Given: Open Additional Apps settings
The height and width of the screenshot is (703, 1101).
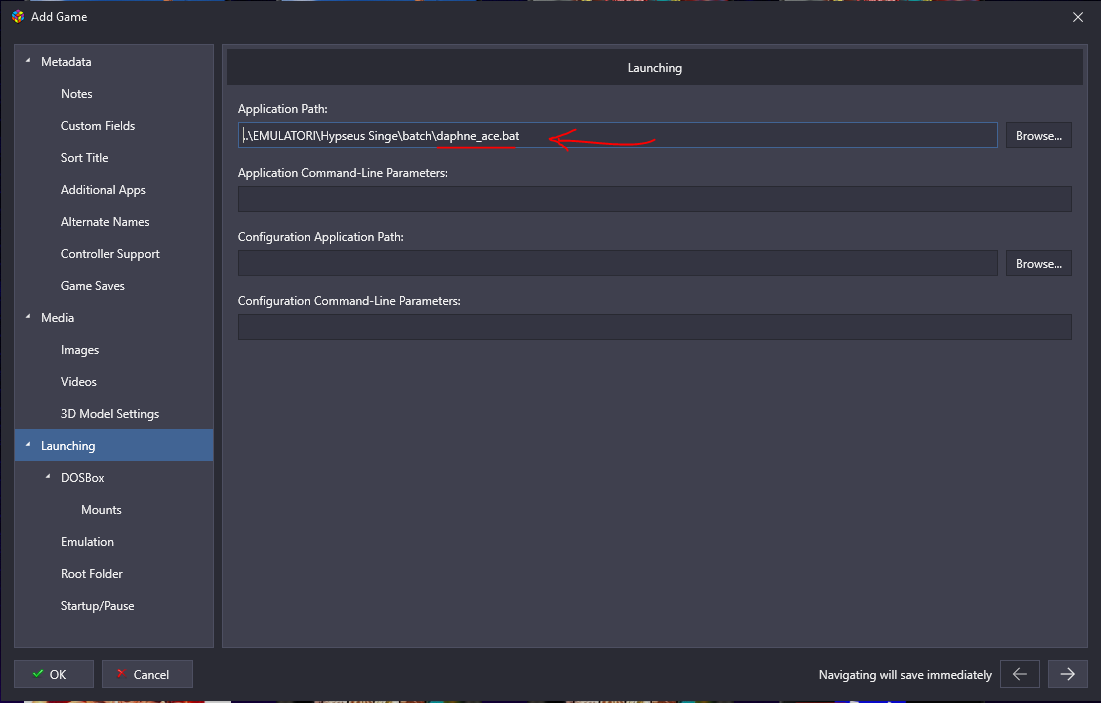Looking at the screenshot, I should [103, 190].
